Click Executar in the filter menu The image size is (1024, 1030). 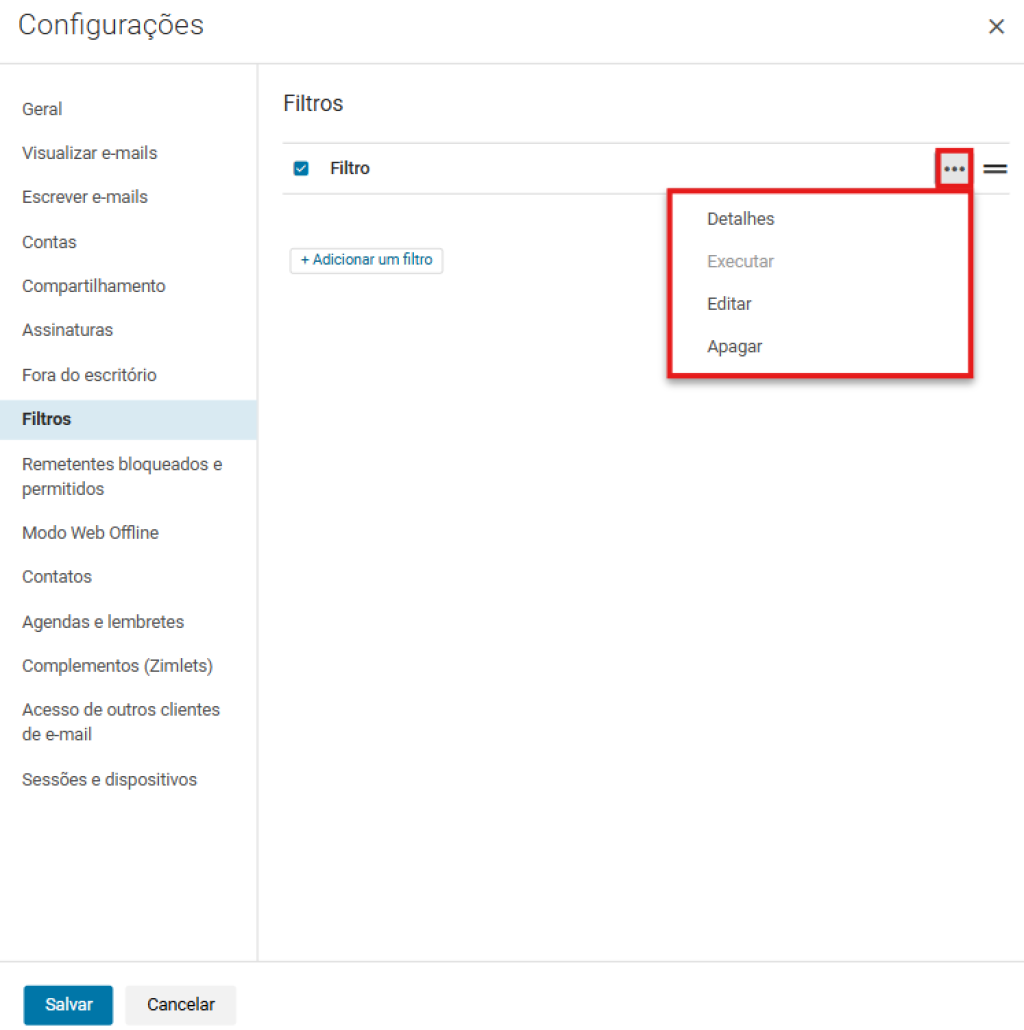[740, 262]
